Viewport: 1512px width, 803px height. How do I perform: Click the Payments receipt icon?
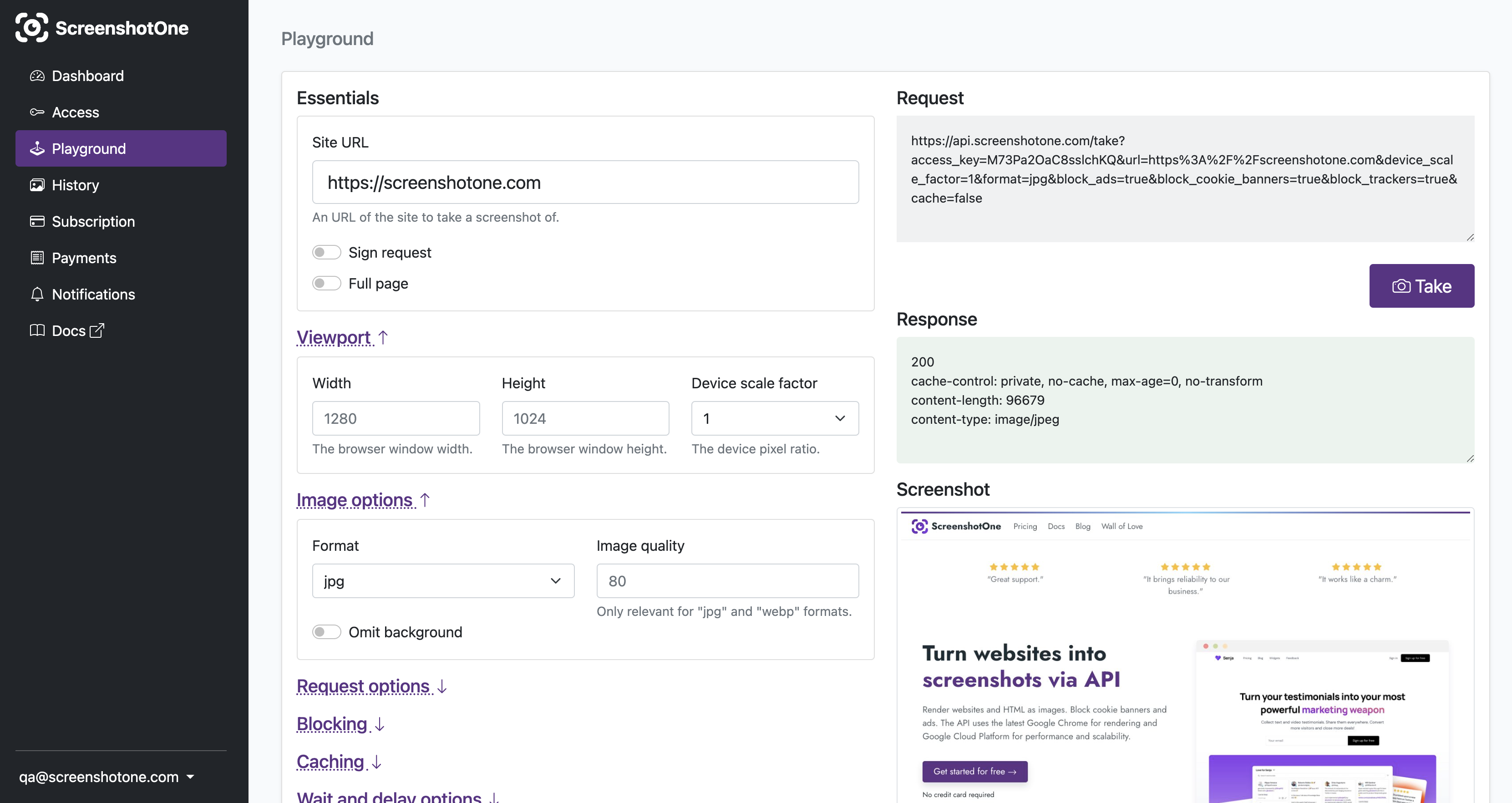pos(37,258)
